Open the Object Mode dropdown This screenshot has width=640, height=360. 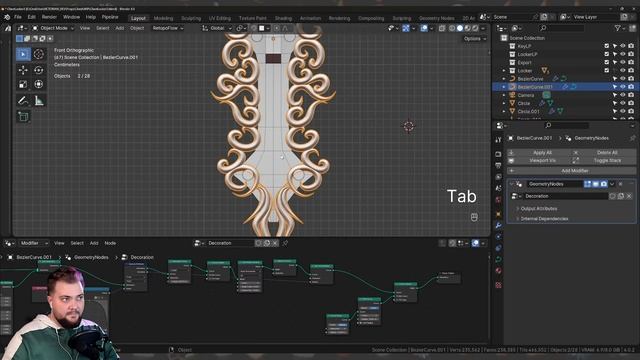53,28
